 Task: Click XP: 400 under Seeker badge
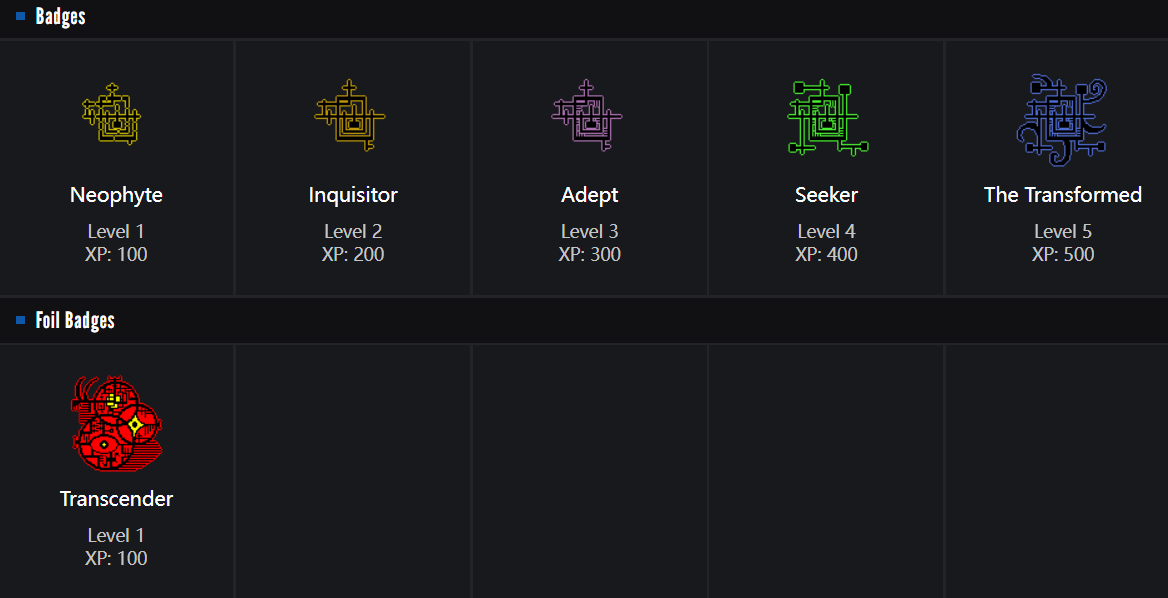point(826,254)
